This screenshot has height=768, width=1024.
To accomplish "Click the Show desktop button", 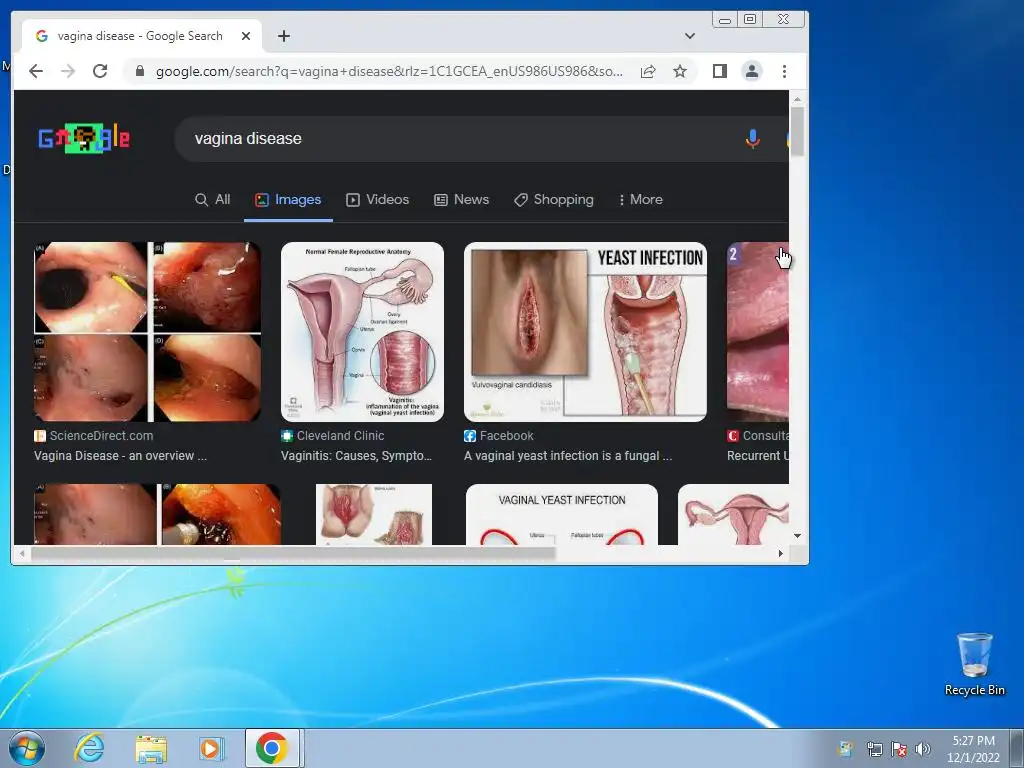I will (x=1017, y=748).
